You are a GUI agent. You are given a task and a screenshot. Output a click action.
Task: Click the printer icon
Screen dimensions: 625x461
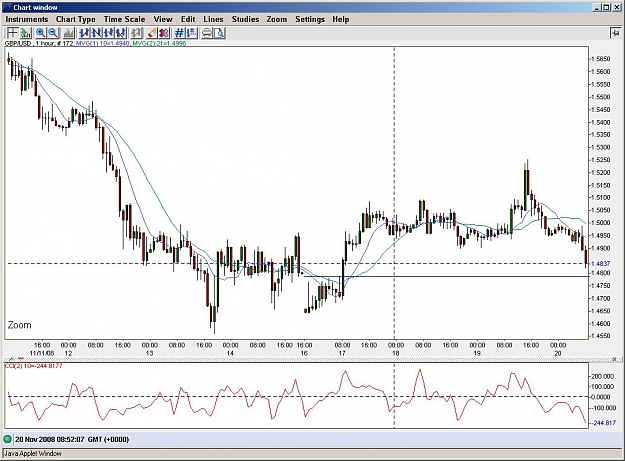[207, 33]
